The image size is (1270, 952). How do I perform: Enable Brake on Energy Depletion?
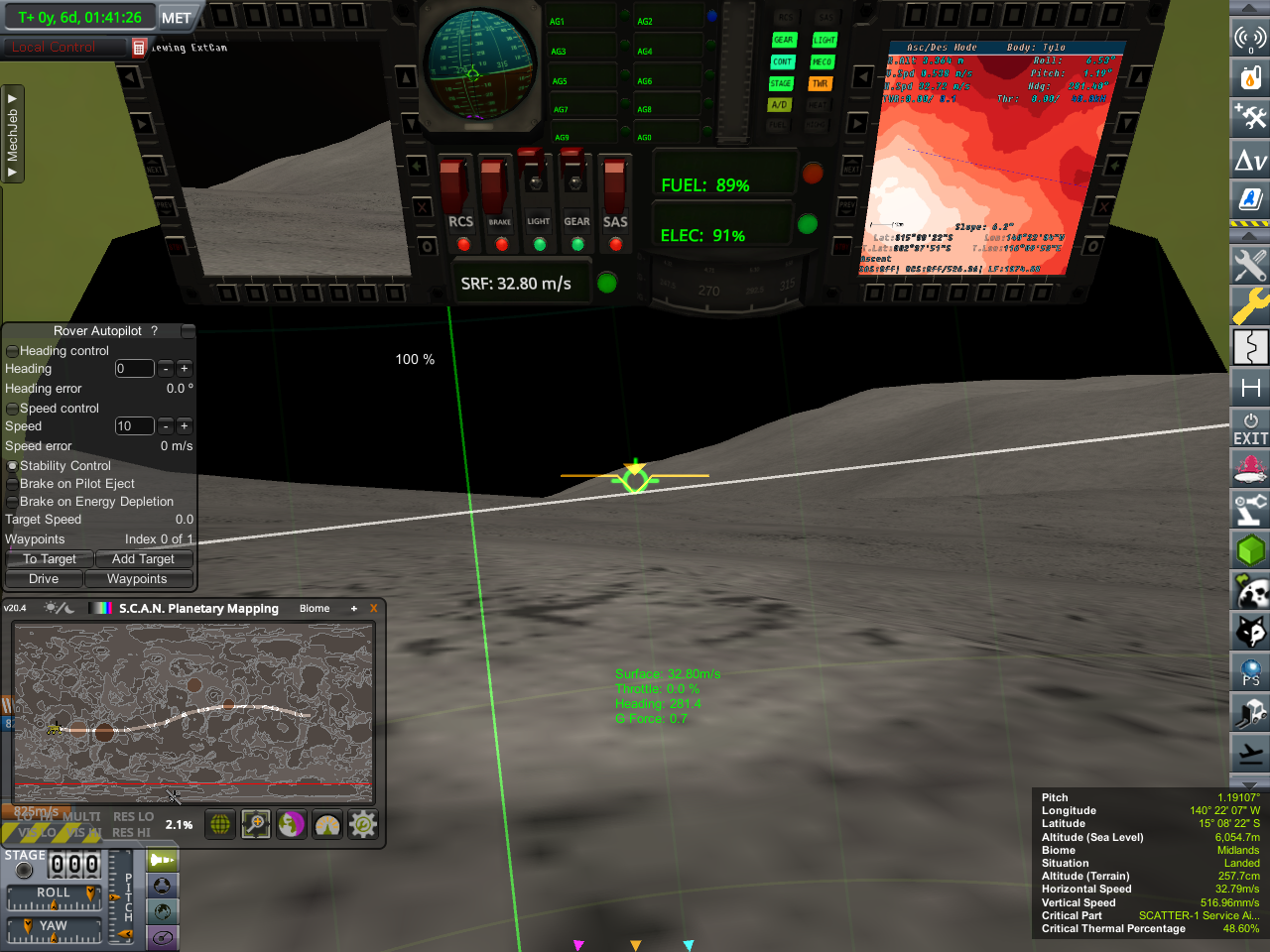pyautogui.click(x=12, y=502)
